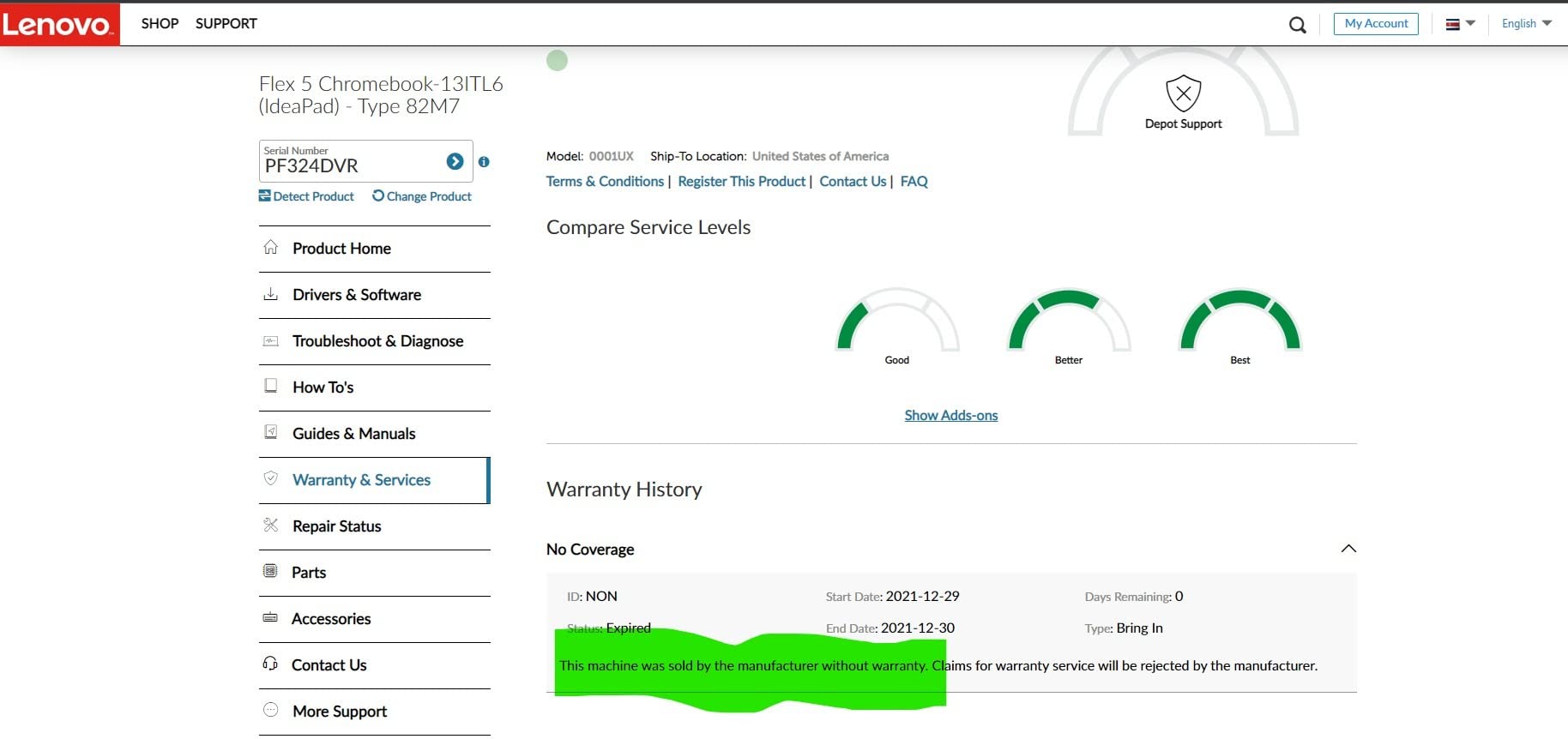The image size is (1568, 739).
Task: Click the Flex 5 Chromebook product title
Action: click(x=381, y=95)
